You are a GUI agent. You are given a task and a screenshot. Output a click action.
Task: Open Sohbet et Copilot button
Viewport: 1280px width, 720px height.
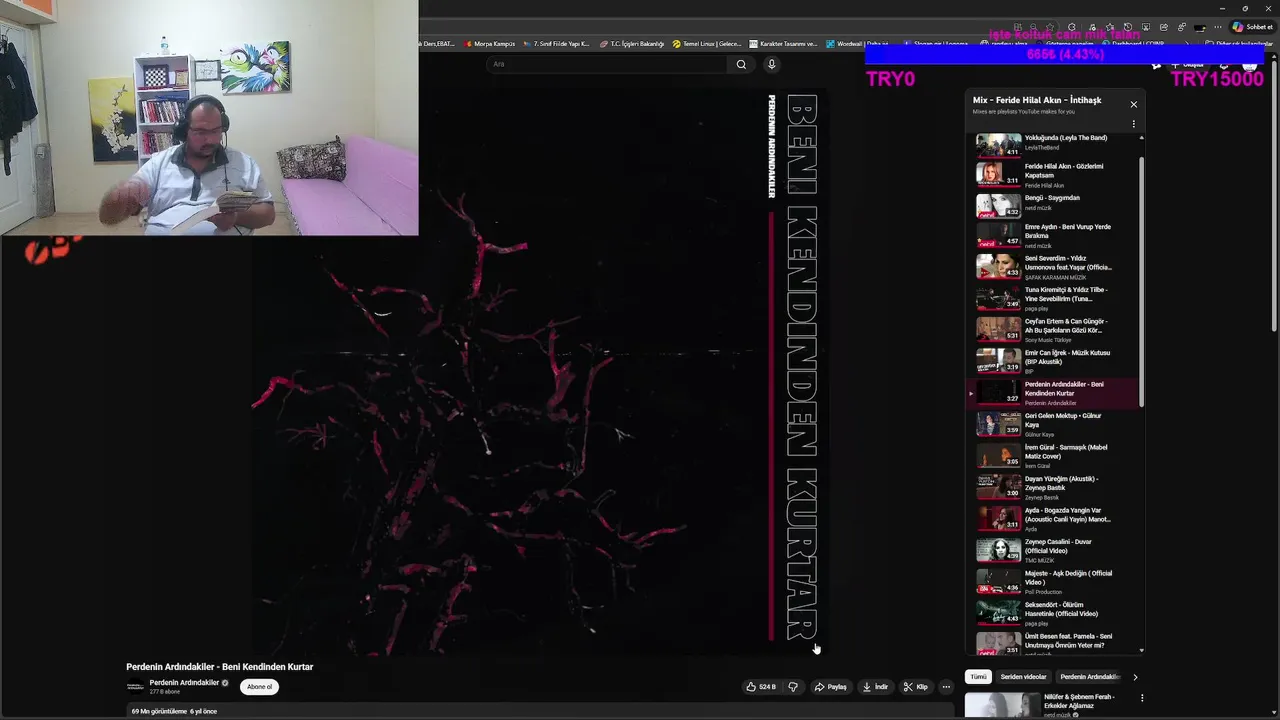[x=1253, y=27]
